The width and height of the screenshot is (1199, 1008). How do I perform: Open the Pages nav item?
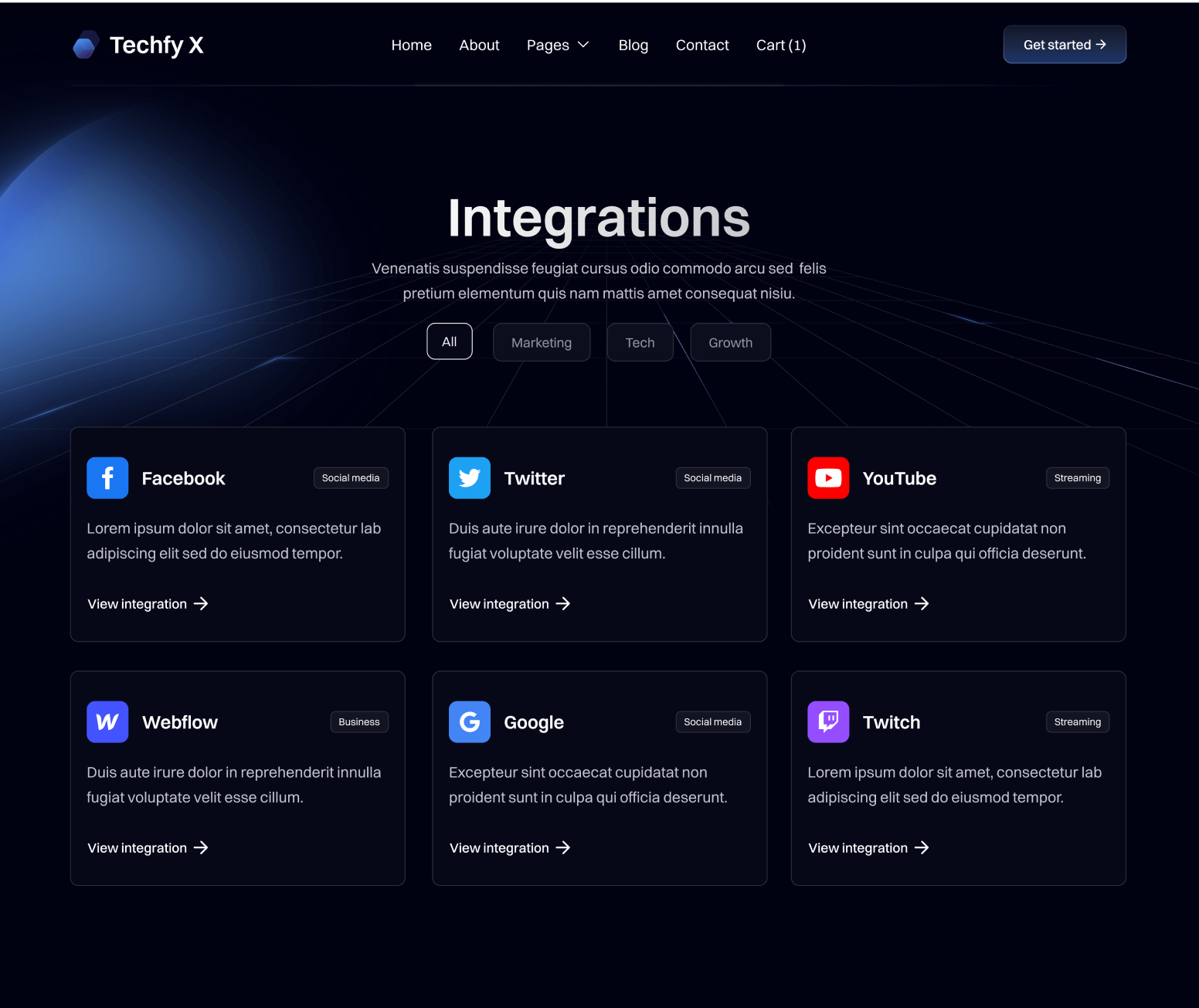click(548, 46)
